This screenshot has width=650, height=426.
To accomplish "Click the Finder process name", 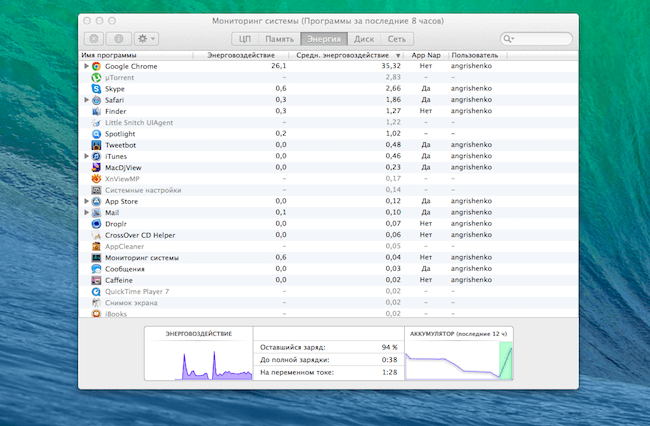I will pyautogui.click(x=115, y=111).
